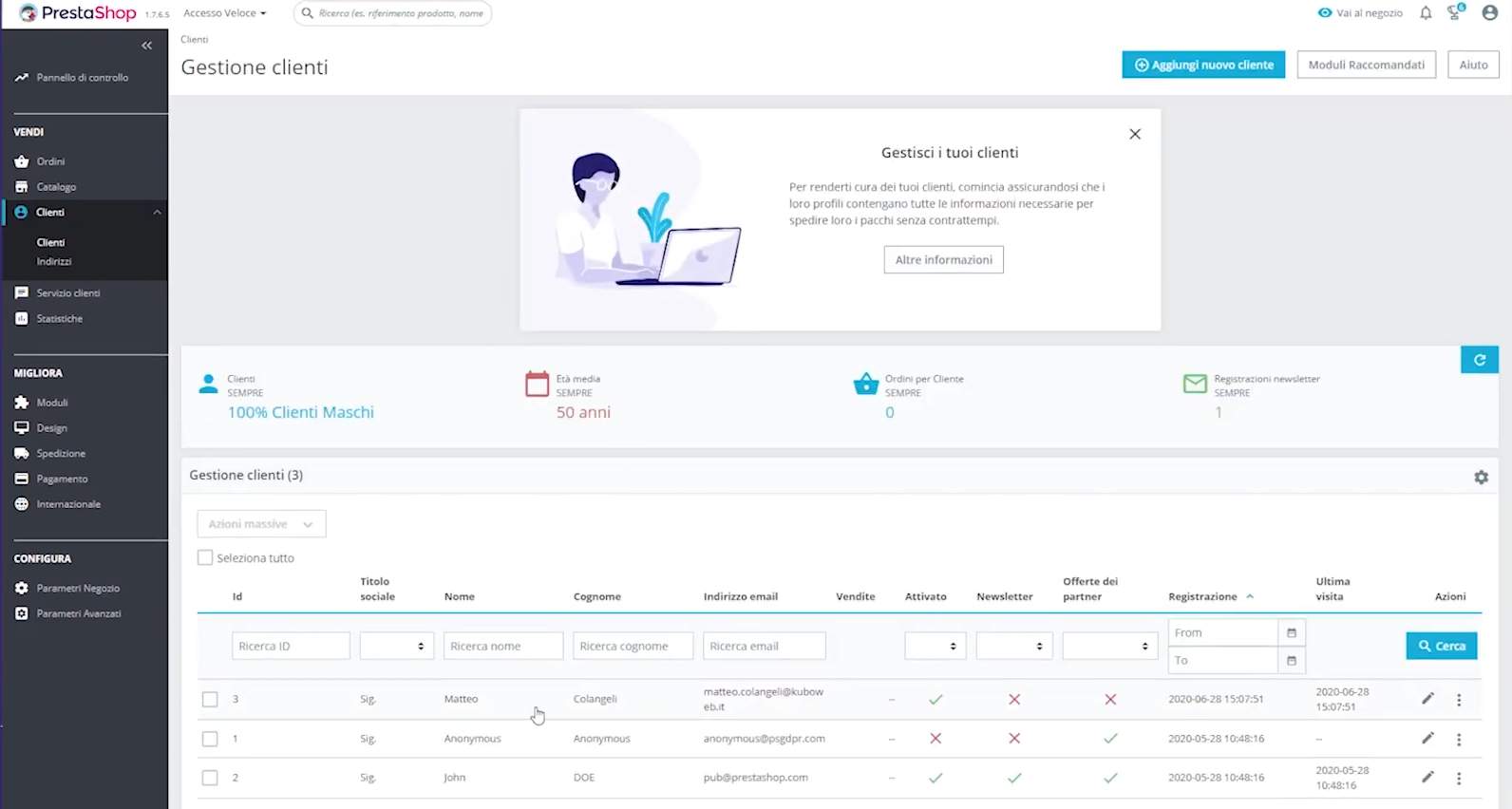Open the Azioni massive dropdown
Image resolution: width=1512 pixels, height=809 pixels.
261,524
